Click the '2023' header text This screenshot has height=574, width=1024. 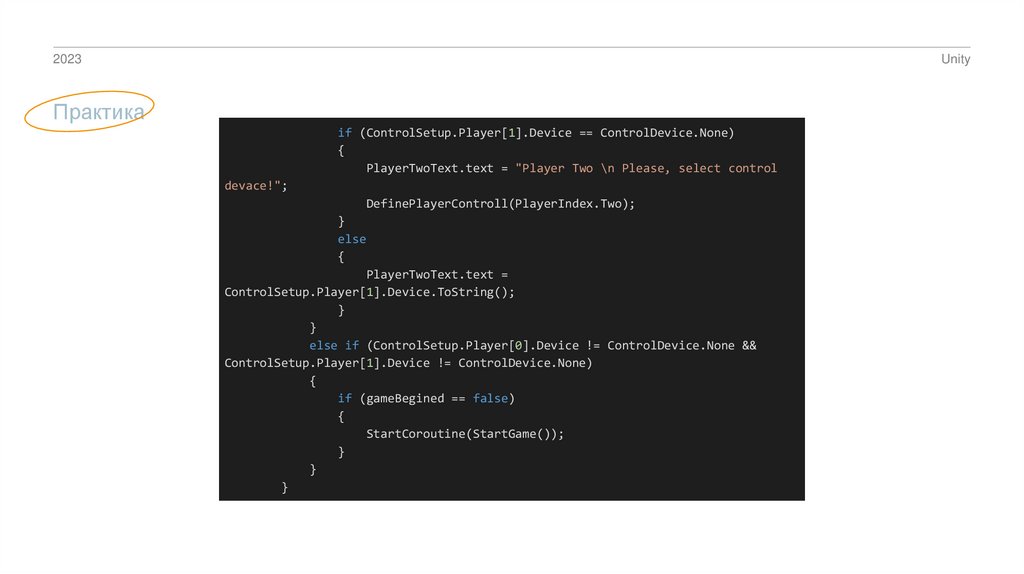point(67,59)
